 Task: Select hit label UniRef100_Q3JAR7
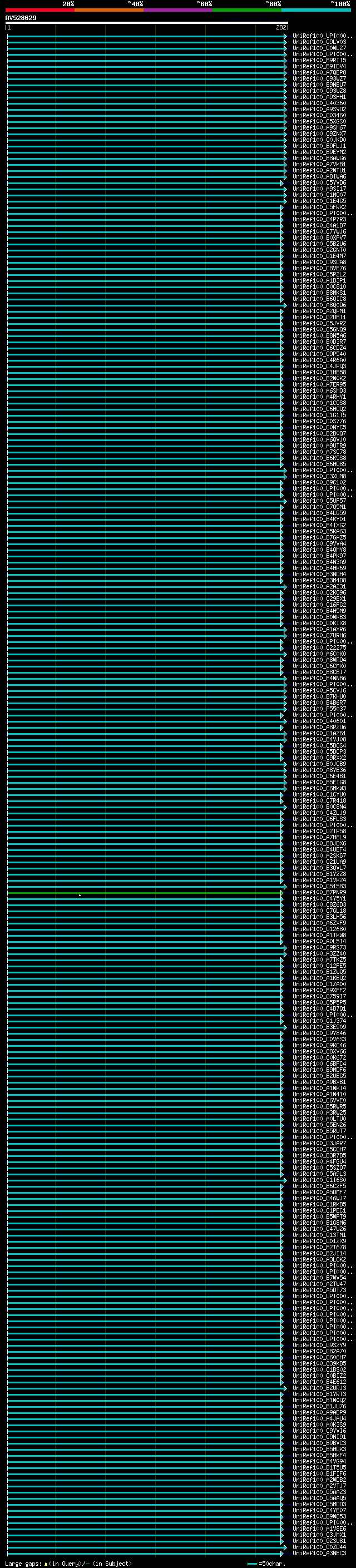319,1143
